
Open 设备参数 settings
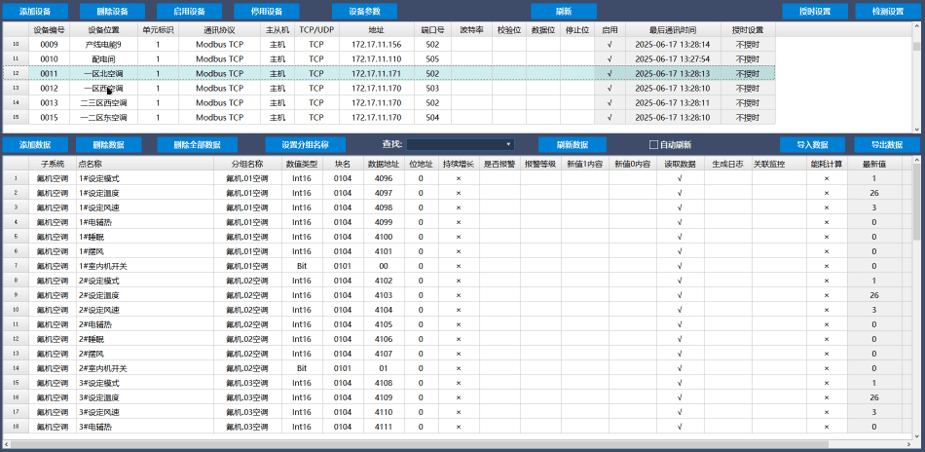[x=364, y=11]
